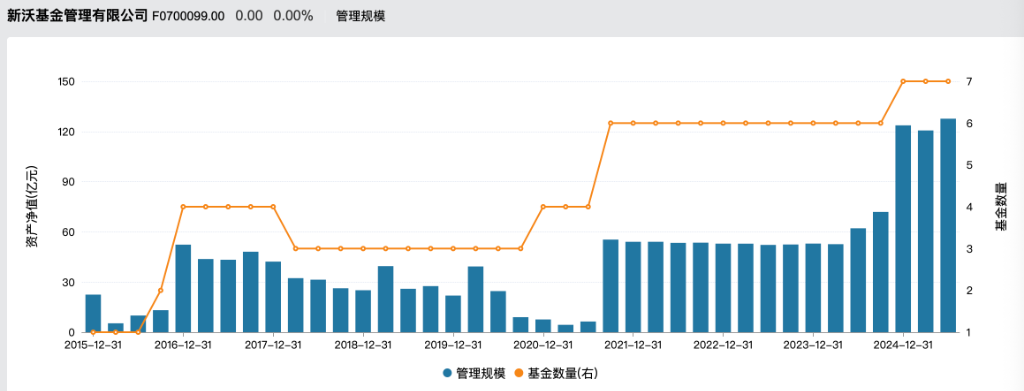Click the x-axis label 2015-12-31
Screen dimensions: 1024x391
93,345
